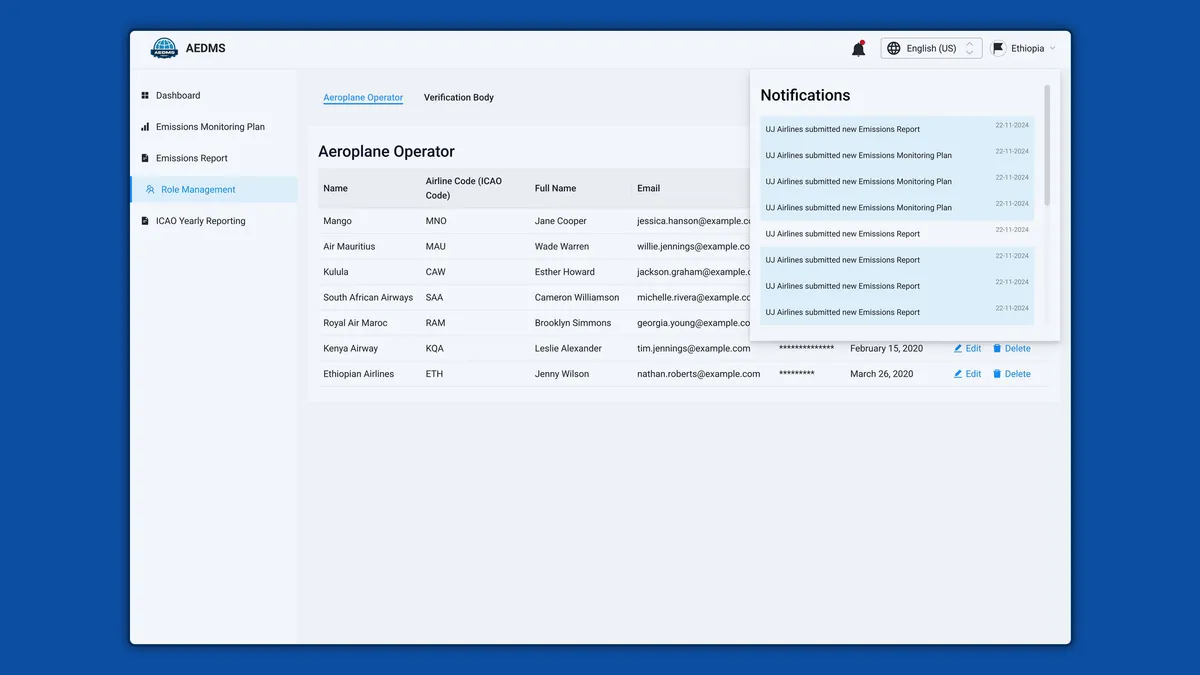The image size is (1200, 675).
Task: Open the English (US) language dropdown
Action: tap(931, 48)
